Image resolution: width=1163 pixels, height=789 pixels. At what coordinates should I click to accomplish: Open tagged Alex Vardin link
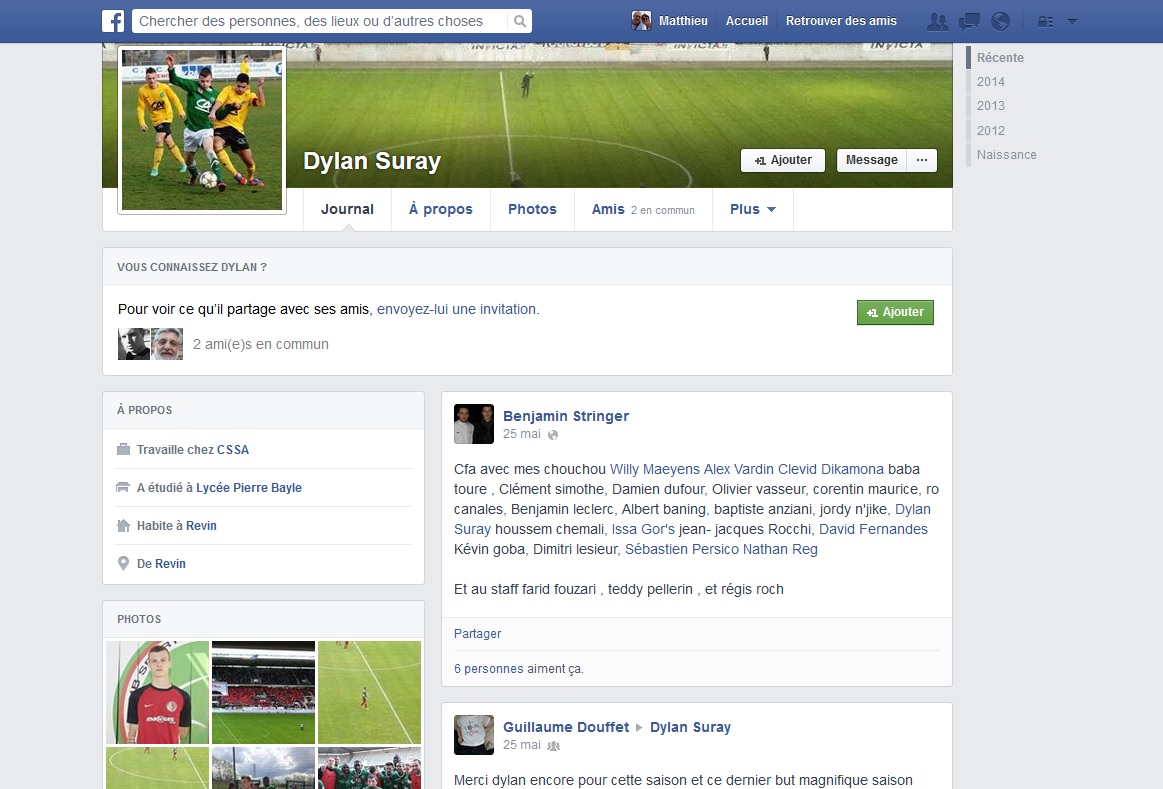(x=739, y=469)
